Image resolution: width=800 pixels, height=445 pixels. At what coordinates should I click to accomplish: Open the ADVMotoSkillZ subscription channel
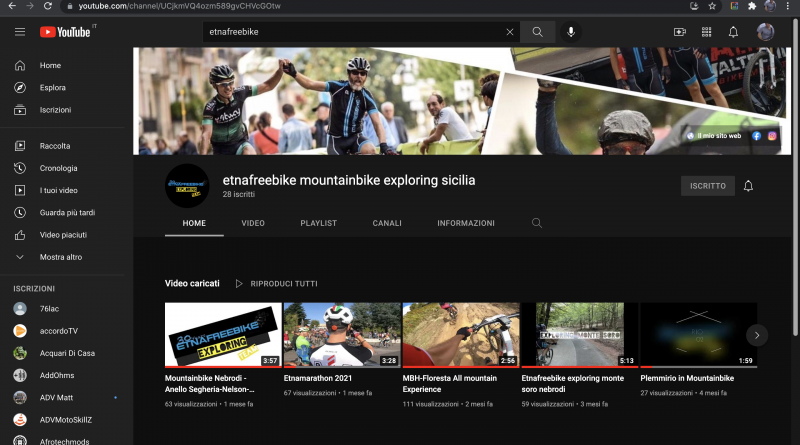pos(66,420)
